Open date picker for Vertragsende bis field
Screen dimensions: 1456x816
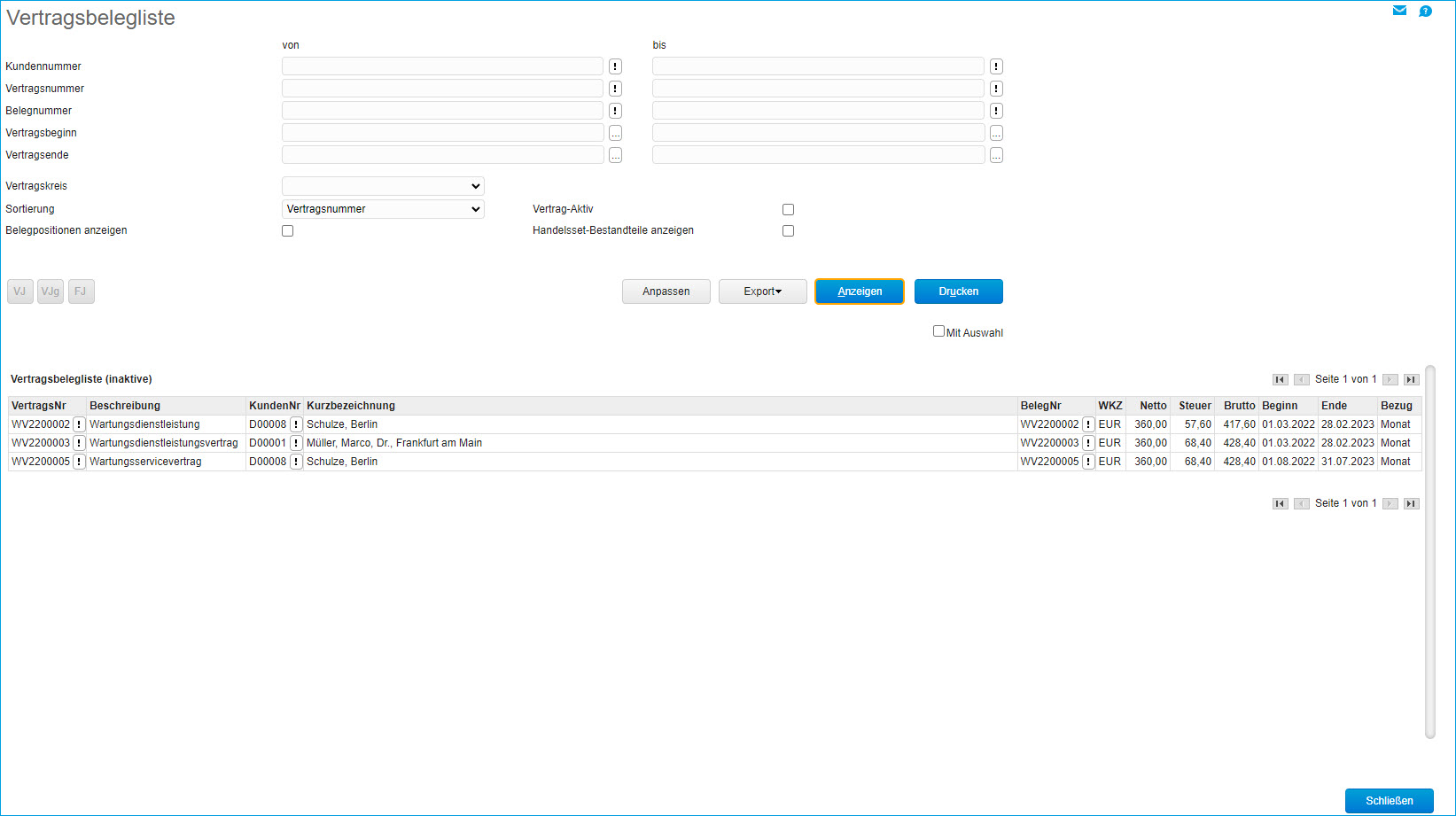996,155
